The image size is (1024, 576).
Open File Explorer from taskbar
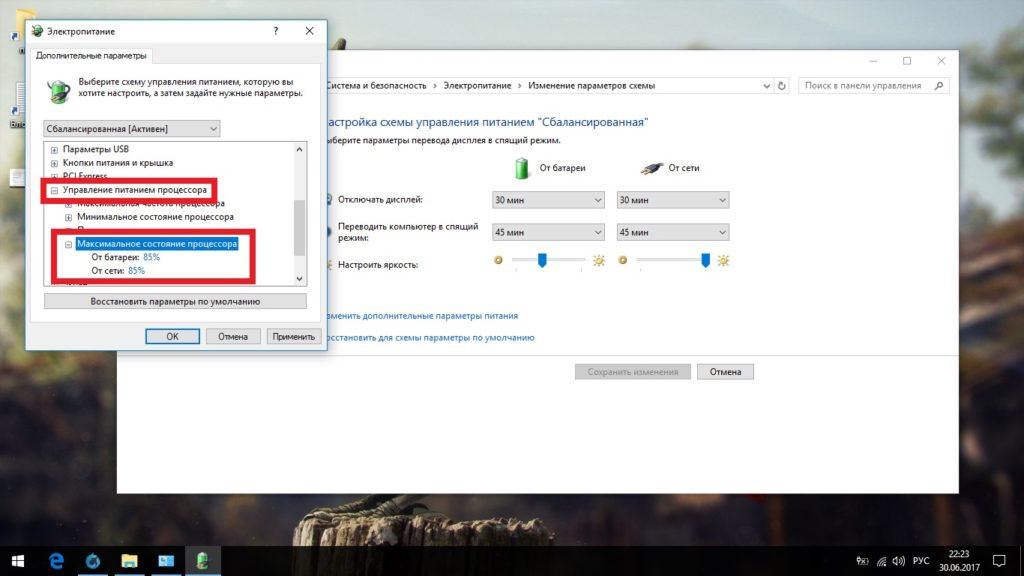pos(129,561)
